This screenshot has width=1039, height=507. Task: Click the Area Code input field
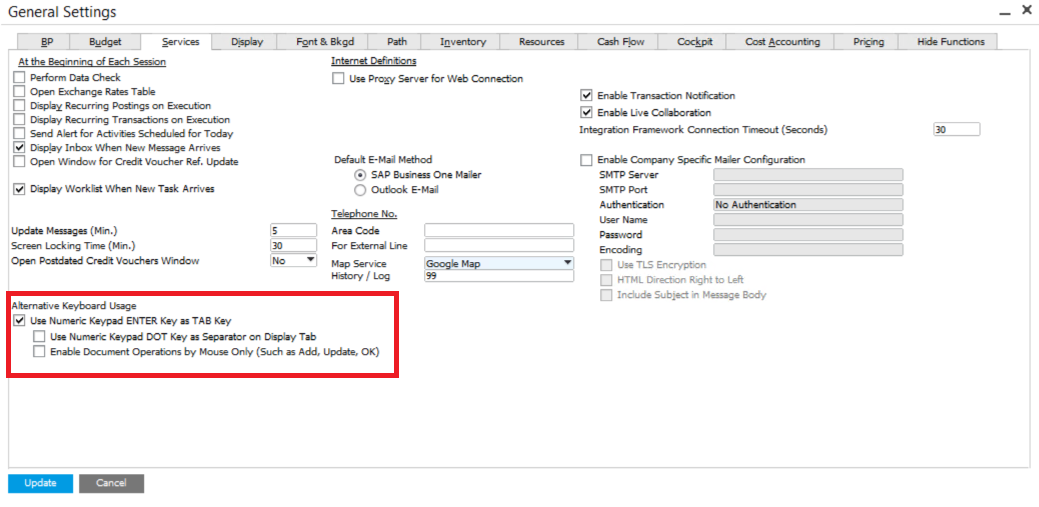(498, 230)
